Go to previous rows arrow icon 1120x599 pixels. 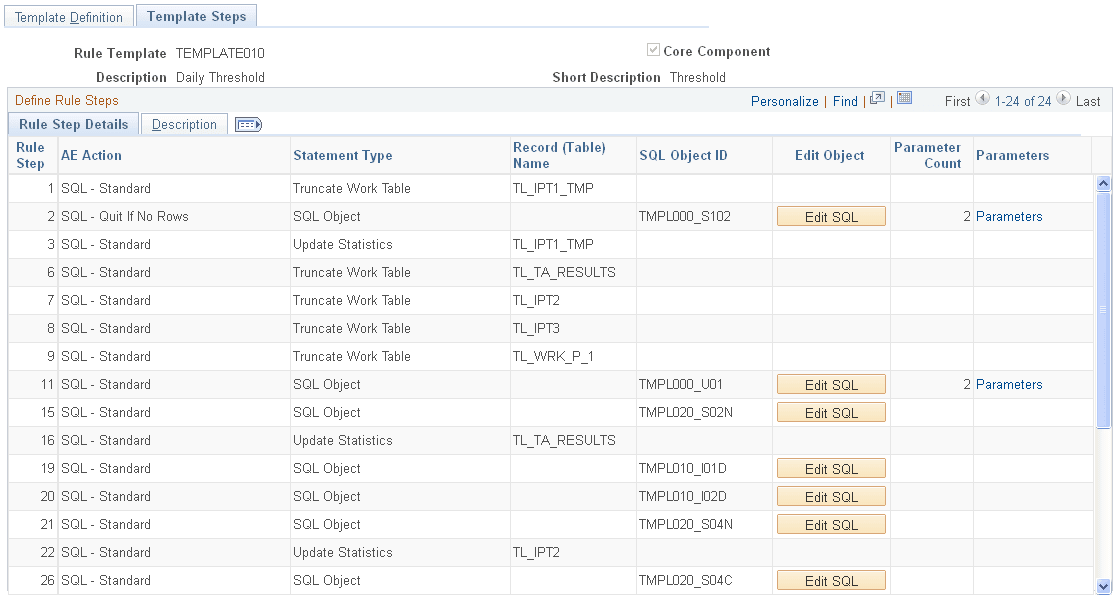(982, 99)
